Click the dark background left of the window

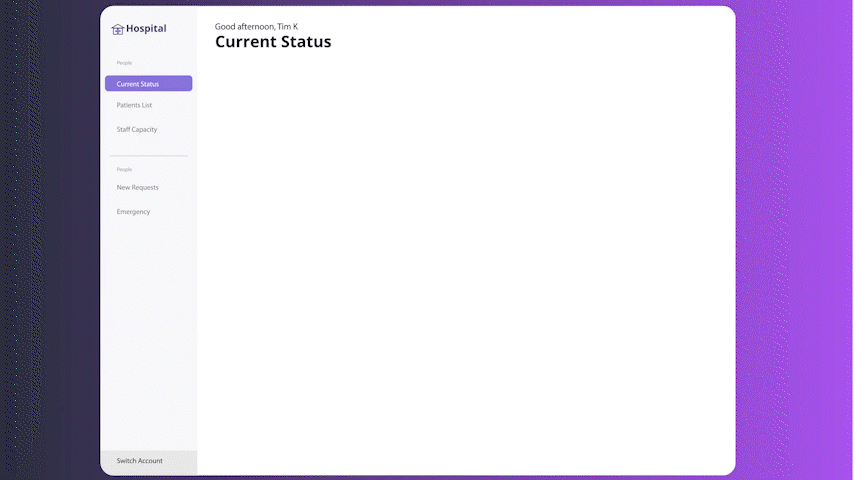click(50, 240)
